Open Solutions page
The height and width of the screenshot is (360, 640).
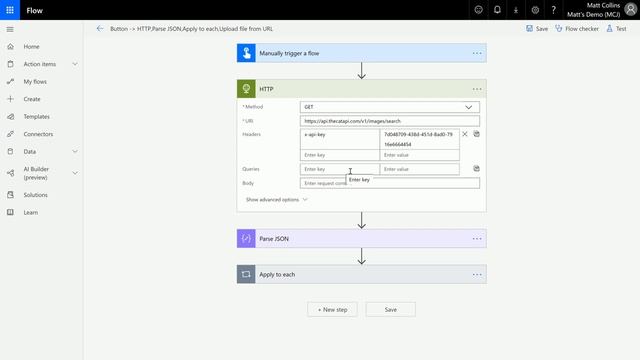(x=36, y=195)
